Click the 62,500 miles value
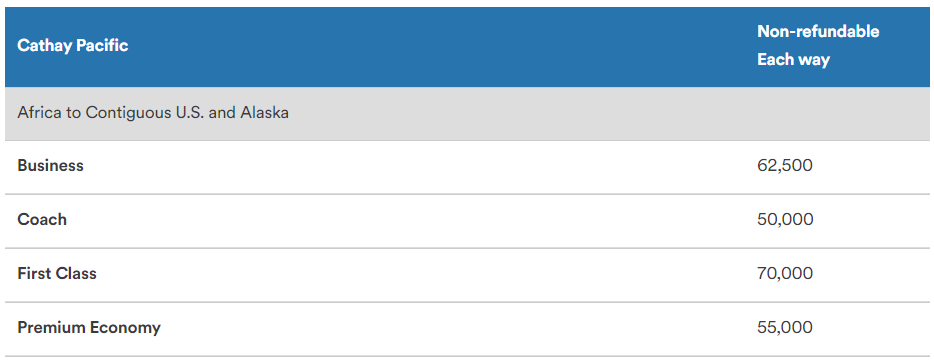This screenshot has width=934, height=363. point(784,165)
